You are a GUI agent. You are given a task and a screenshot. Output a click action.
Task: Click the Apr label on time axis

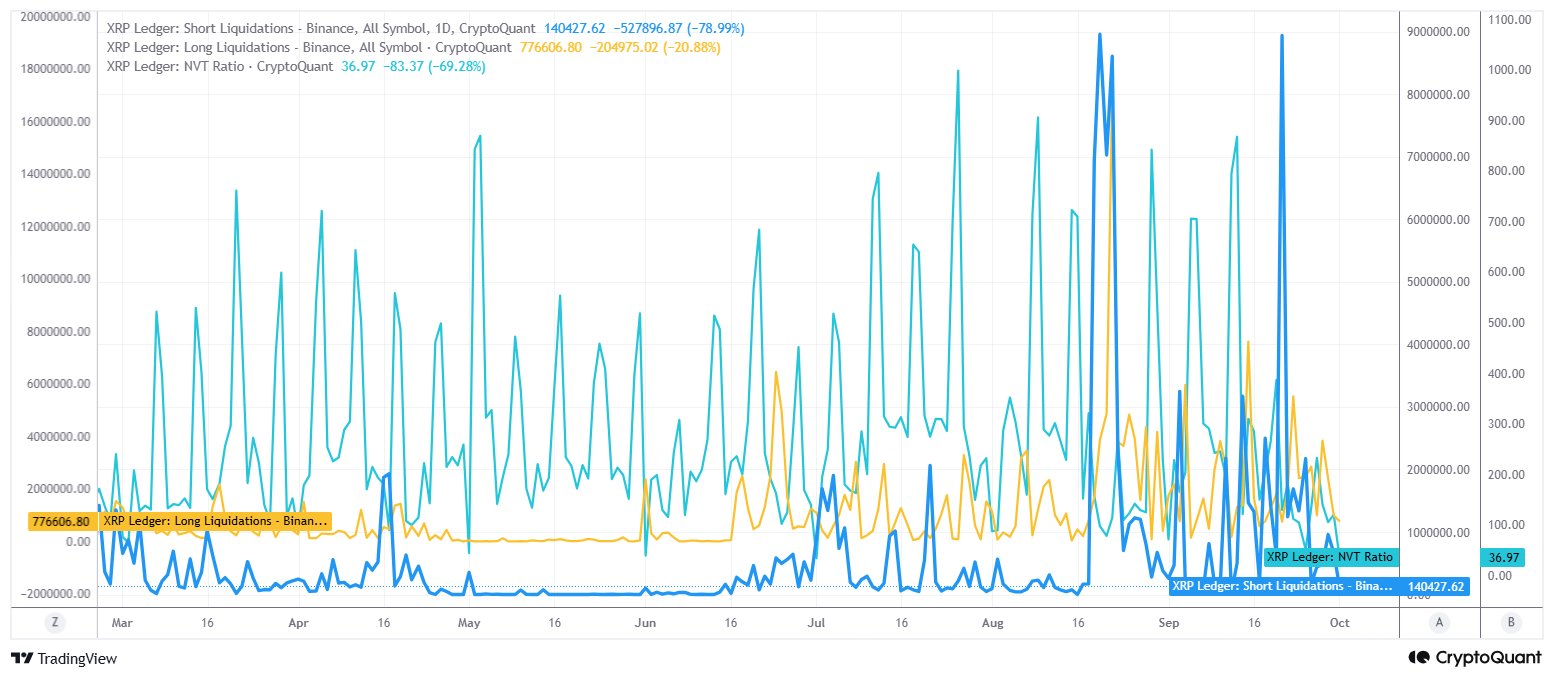point(299,622)
